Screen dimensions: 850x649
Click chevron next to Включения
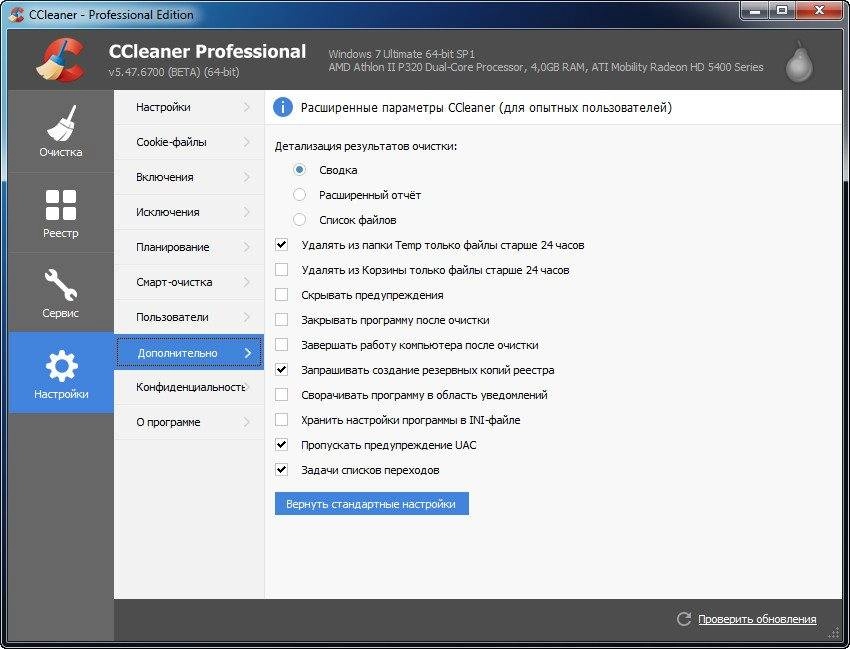coord(247,177)
